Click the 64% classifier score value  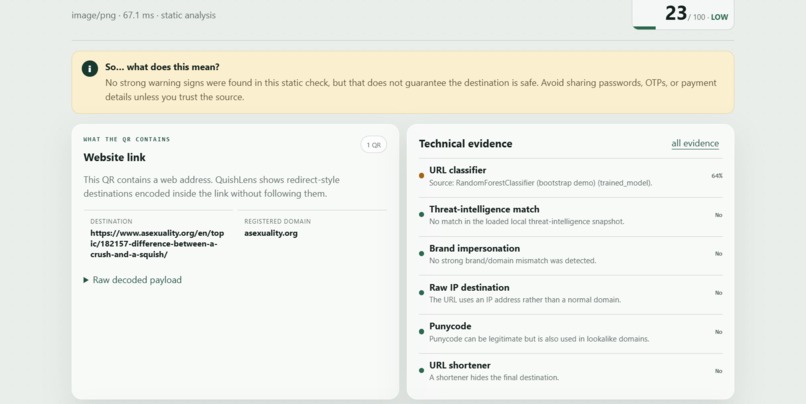coord(717,176)
